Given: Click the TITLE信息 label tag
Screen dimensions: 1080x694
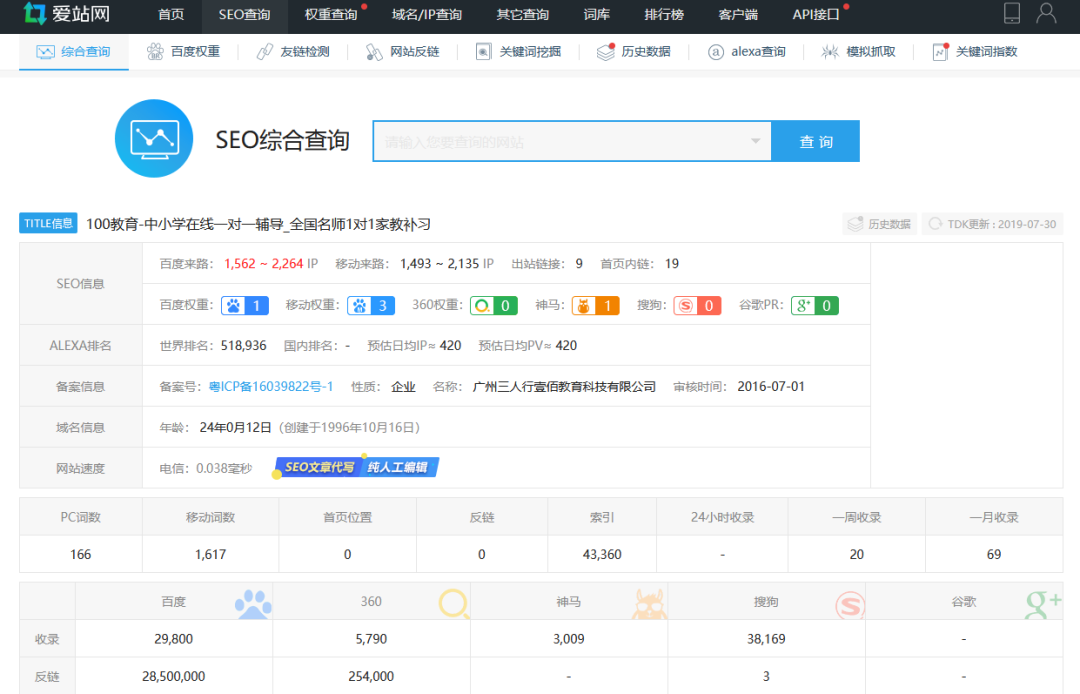Looking at the screenshot, I should (x=48, y=223).
